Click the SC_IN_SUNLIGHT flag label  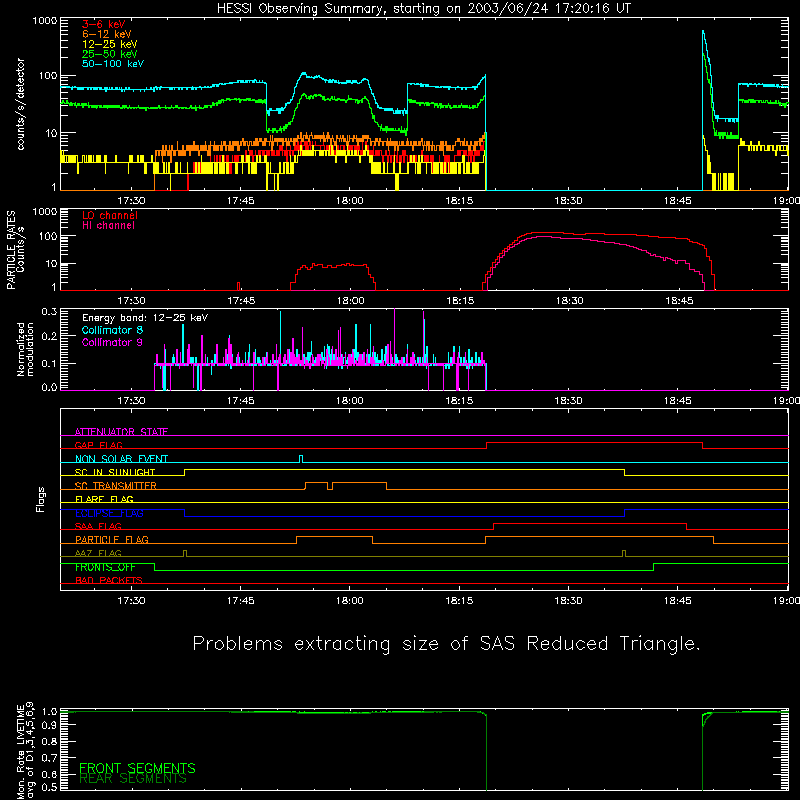pyautogui.click(x=115, y=472)
